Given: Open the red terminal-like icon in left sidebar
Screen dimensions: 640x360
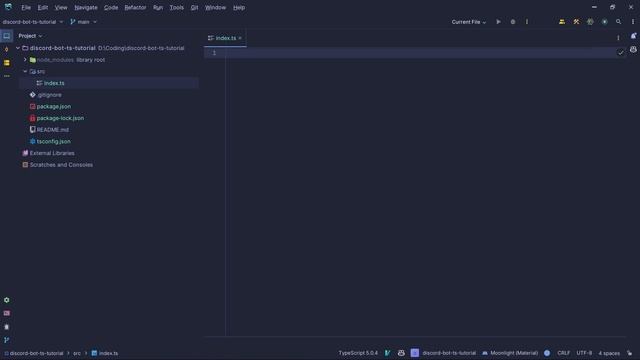Looking at the screenshot, I should [x=7, y=313].
